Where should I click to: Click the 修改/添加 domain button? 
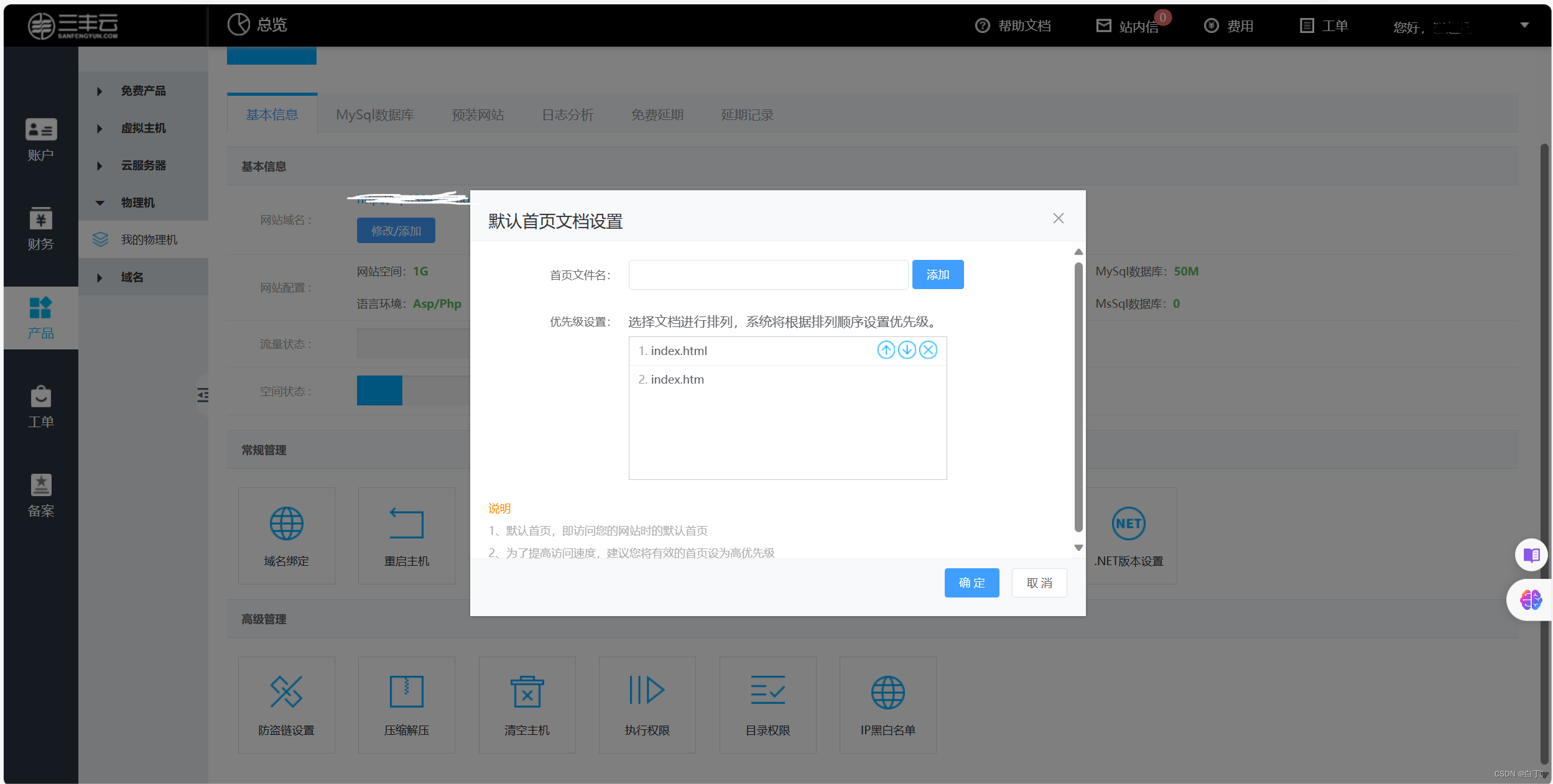click(396, 231)
